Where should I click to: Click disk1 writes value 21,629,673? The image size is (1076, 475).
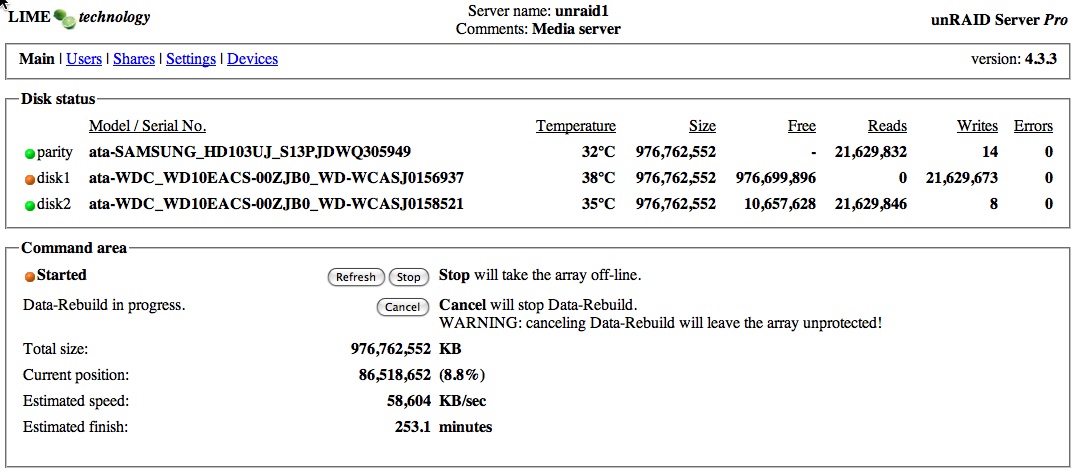[961, 178]
